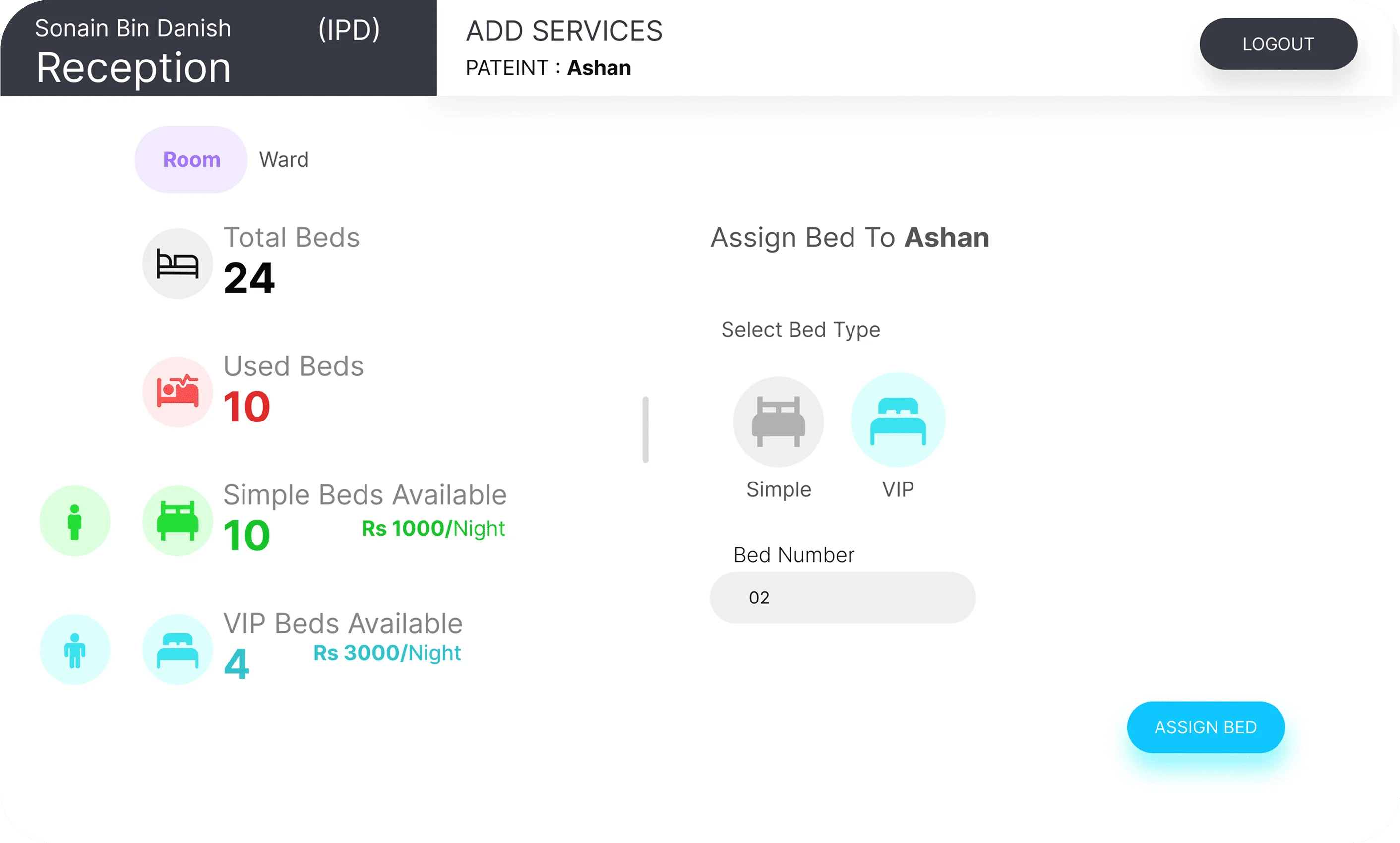Switch to the Ward tab
1400x843 pixels.
(x=284, y=160)
